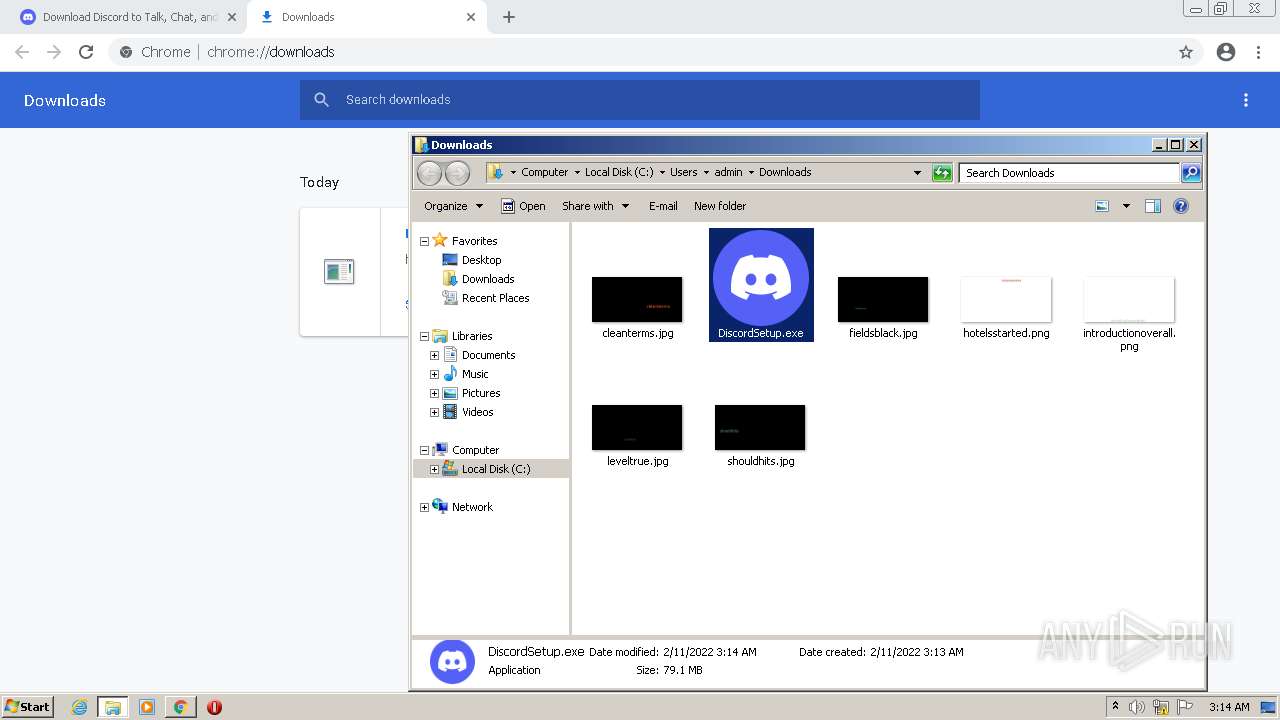Click the Explorer refresh button
Viewport: 1280px width, 720px height.
(942, 173)
